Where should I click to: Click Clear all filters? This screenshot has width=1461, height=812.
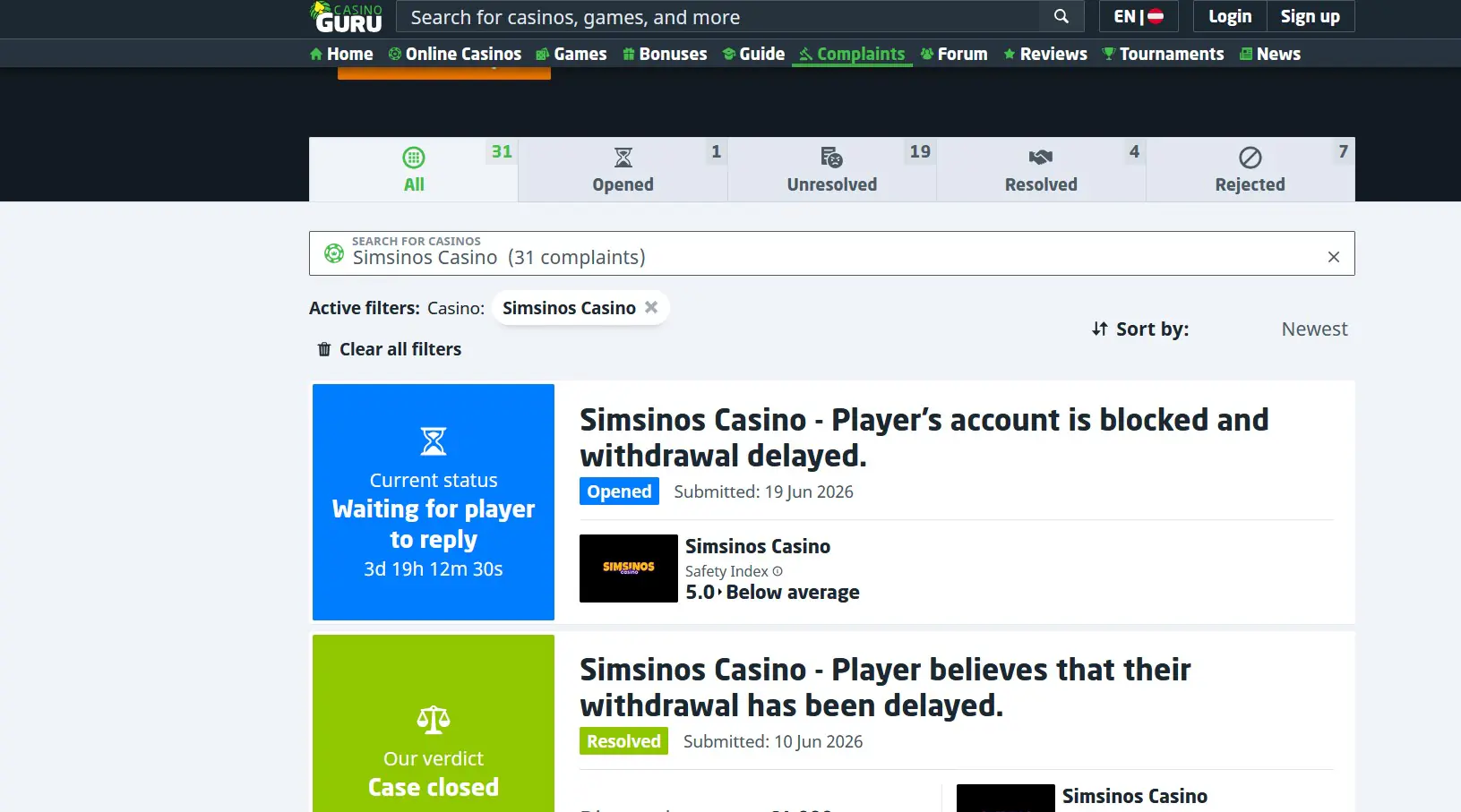(x=390, y=349)
